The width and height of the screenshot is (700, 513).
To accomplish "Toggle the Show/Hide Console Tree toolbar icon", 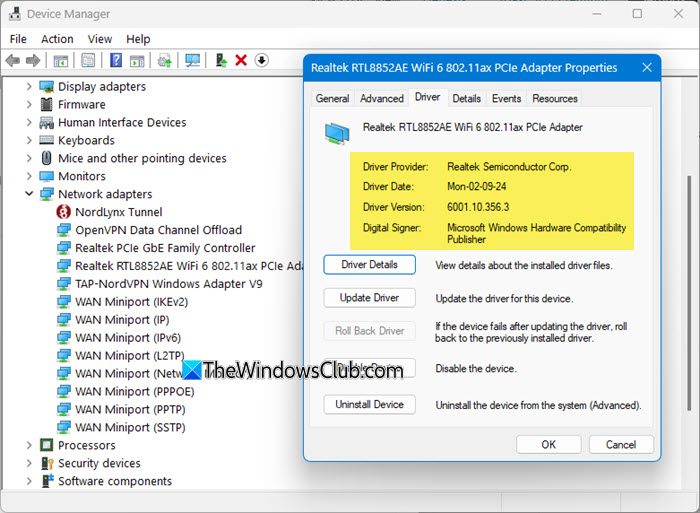I will [60, 60].
